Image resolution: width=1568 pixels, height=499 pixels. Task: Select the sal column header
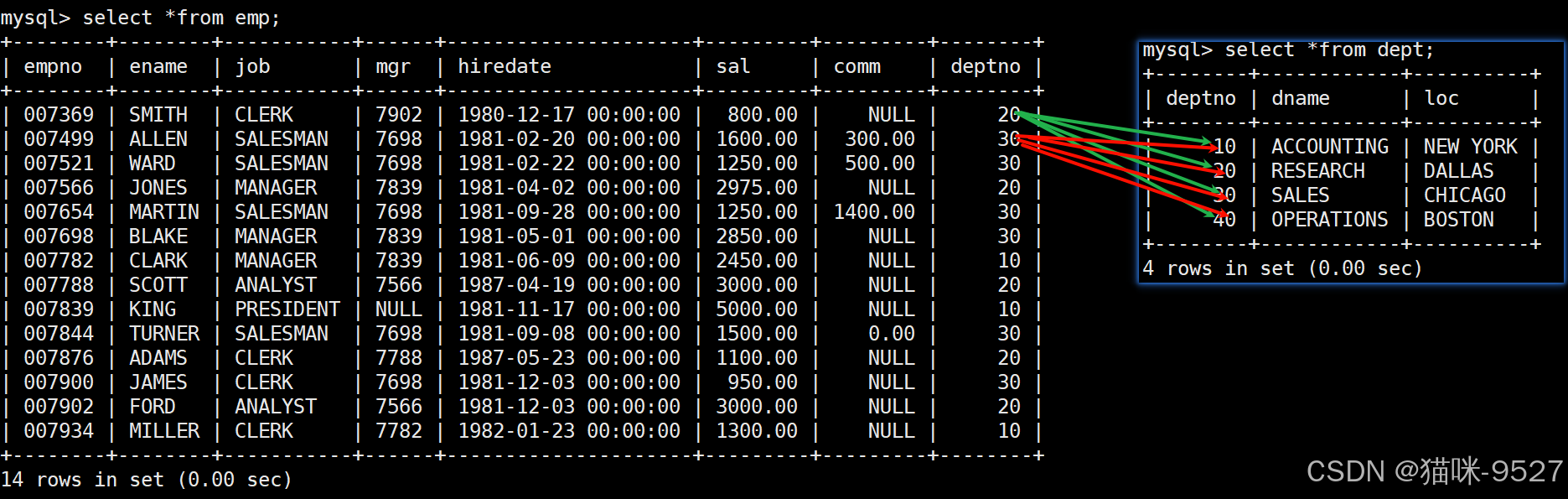733,66
